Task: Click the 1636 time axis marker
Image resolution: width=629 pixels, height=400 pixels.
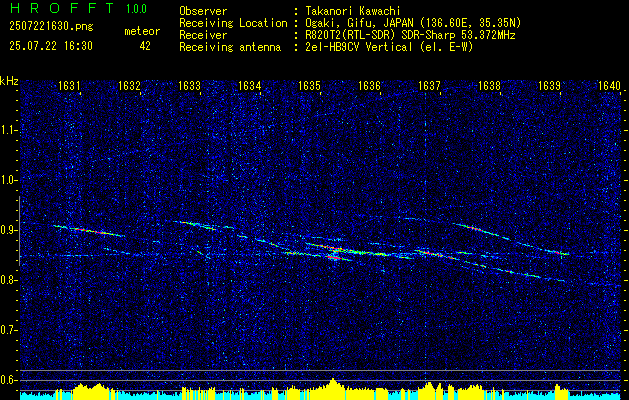Action: pyautogui.click(x=369, y=85)
